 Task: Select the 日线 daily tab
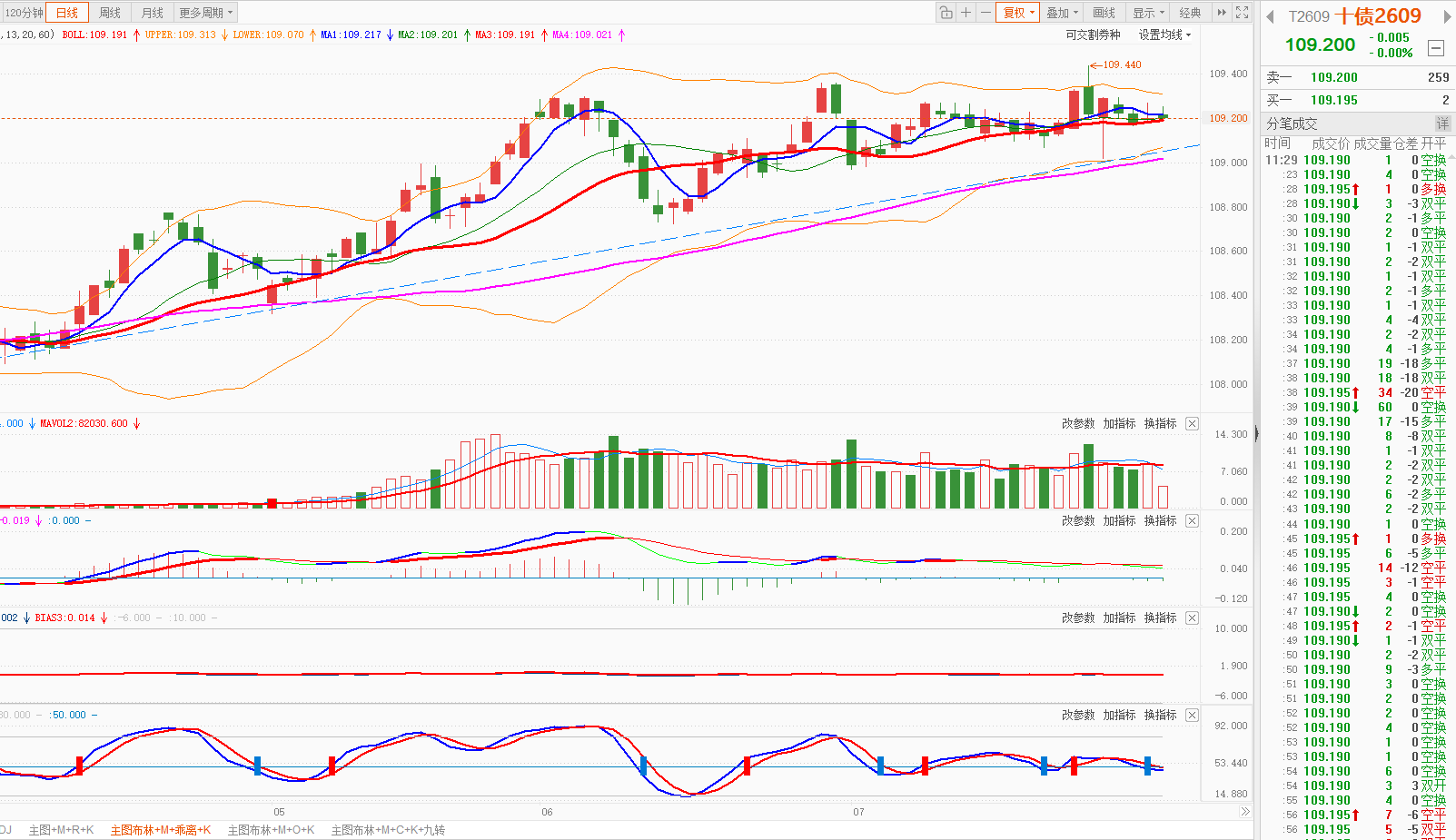tap(67, 13)
